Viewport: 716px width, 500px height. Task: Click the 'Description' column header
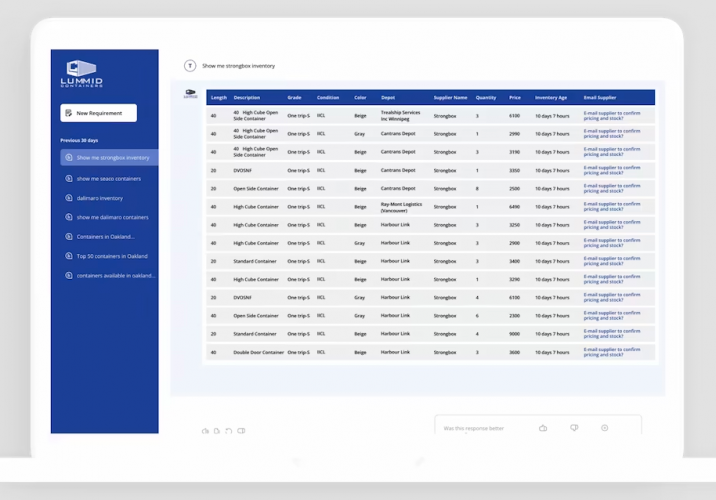point(247,98)
